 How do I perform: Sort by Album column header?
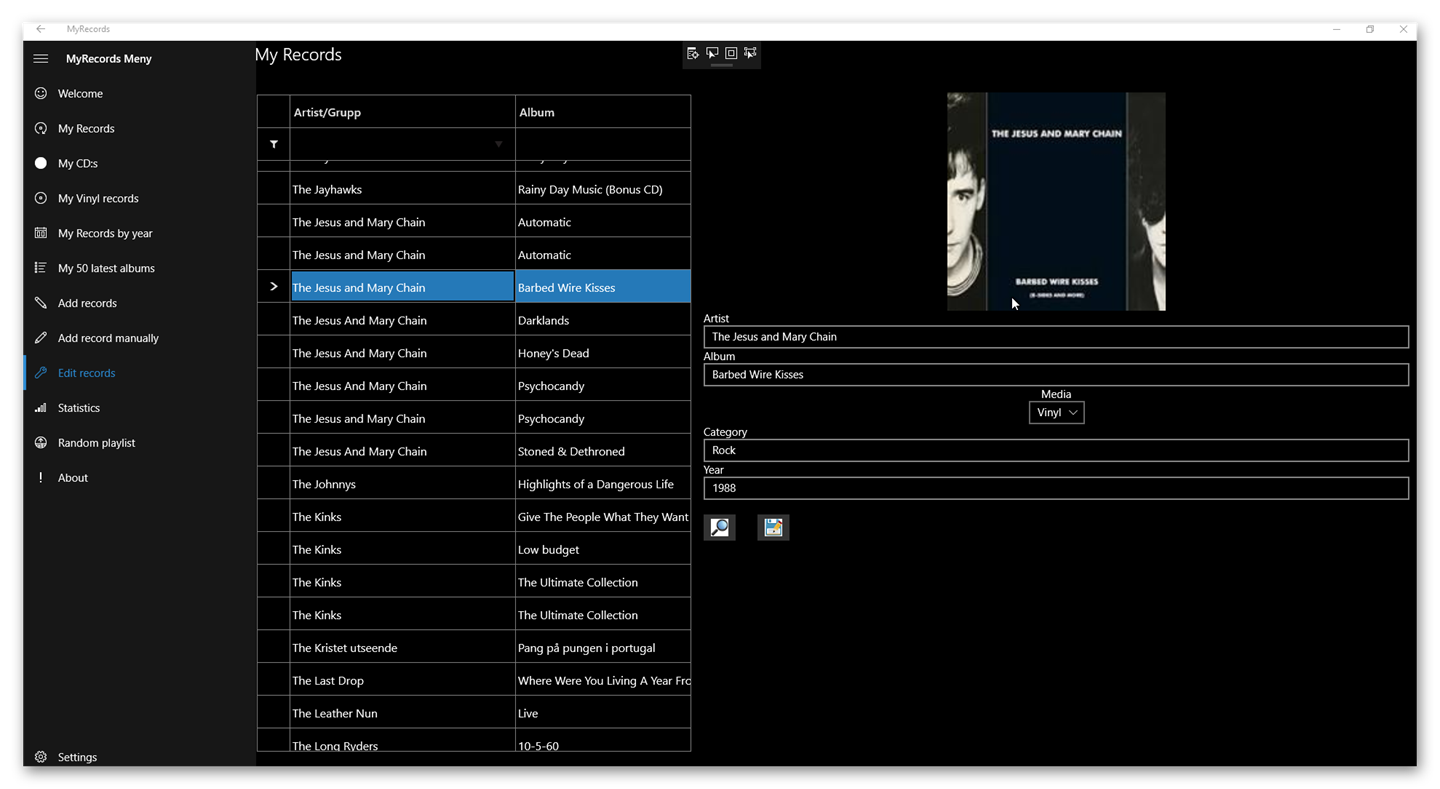(x=603, y=112)
